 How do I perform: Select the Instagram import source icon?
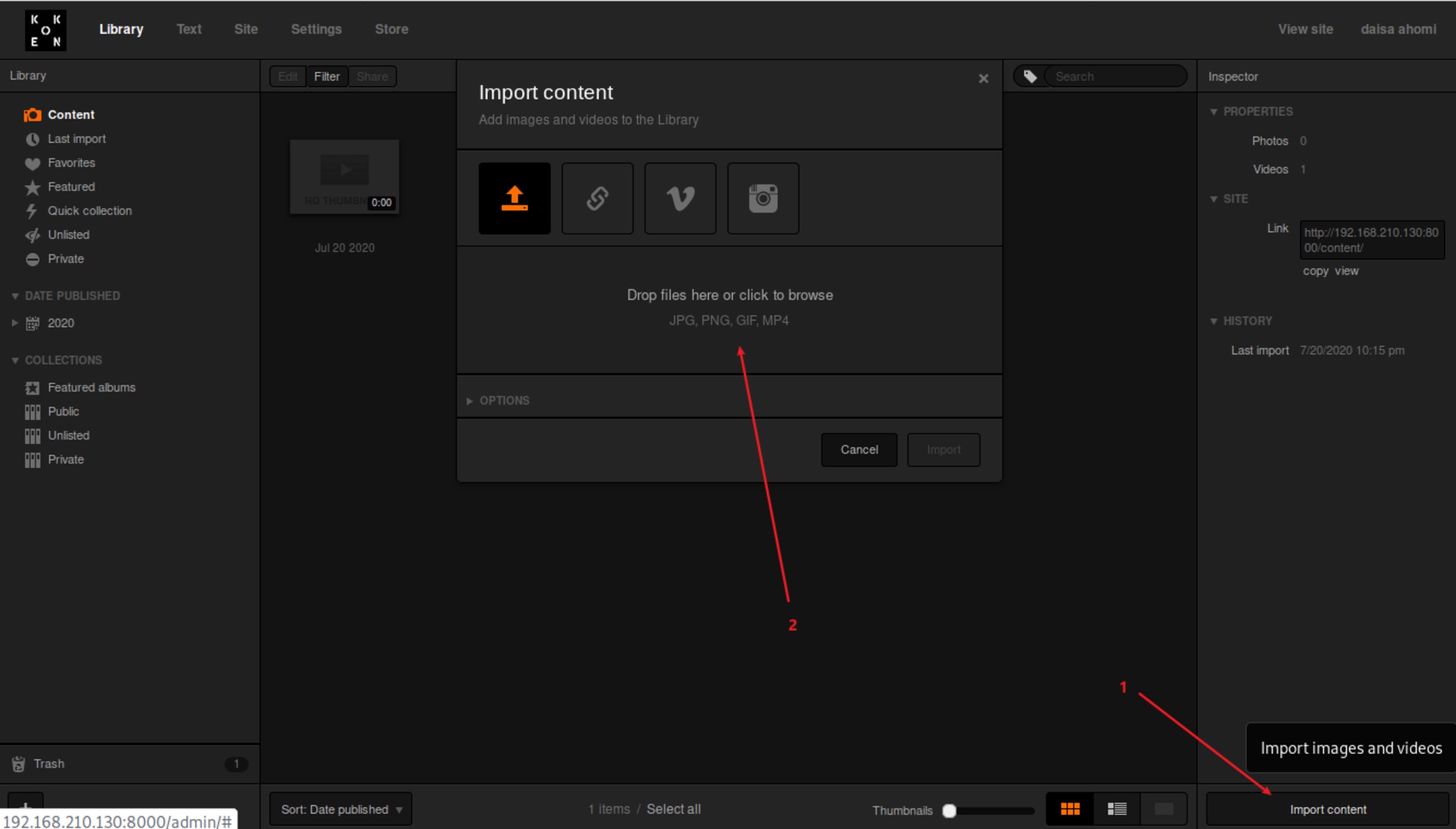click(x=763, y=198)
